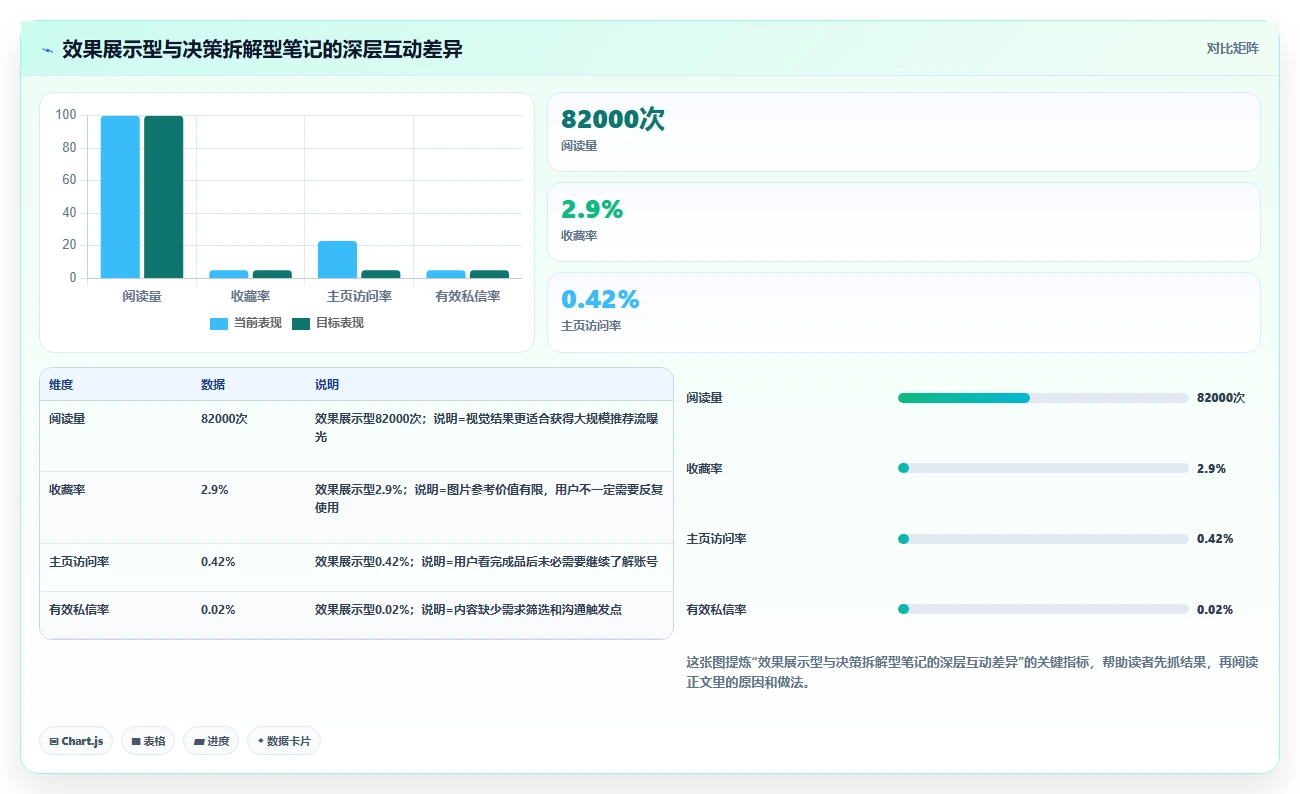Click the 效果展示型0.02% description cell
Image resolution: width=1300 pixels, height=794 pixels.
tap(489, 614)
